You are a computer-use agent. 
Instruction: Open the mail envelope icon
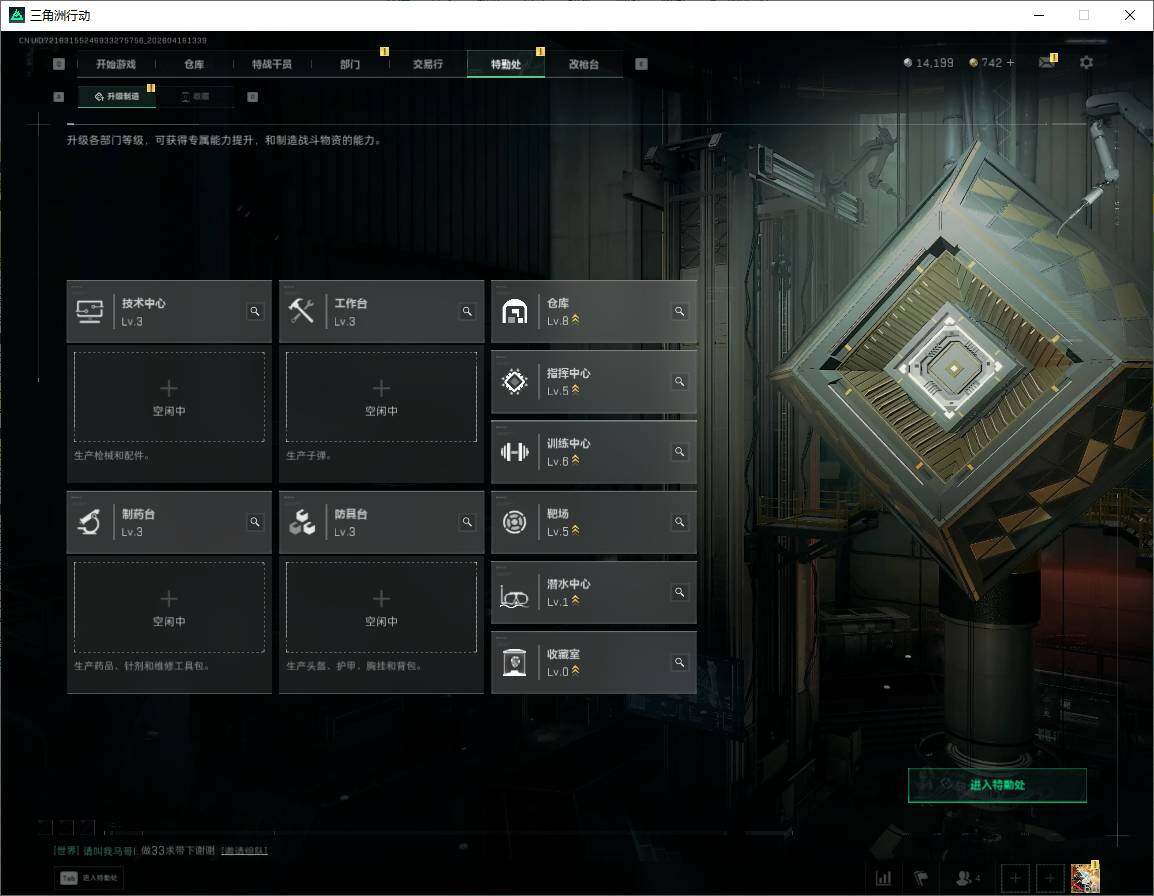pos(1046,63)
